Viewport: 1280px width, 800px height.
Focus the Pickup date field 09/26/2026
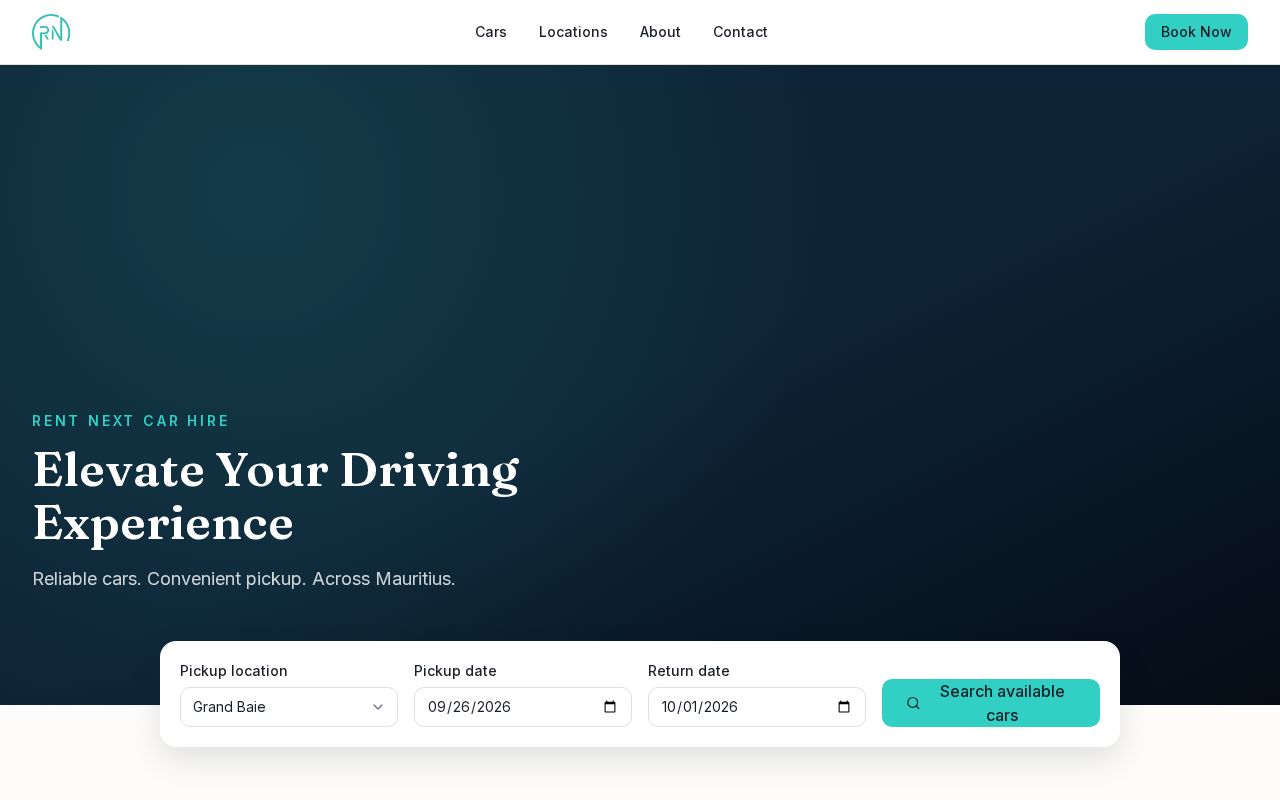(523, 707)
